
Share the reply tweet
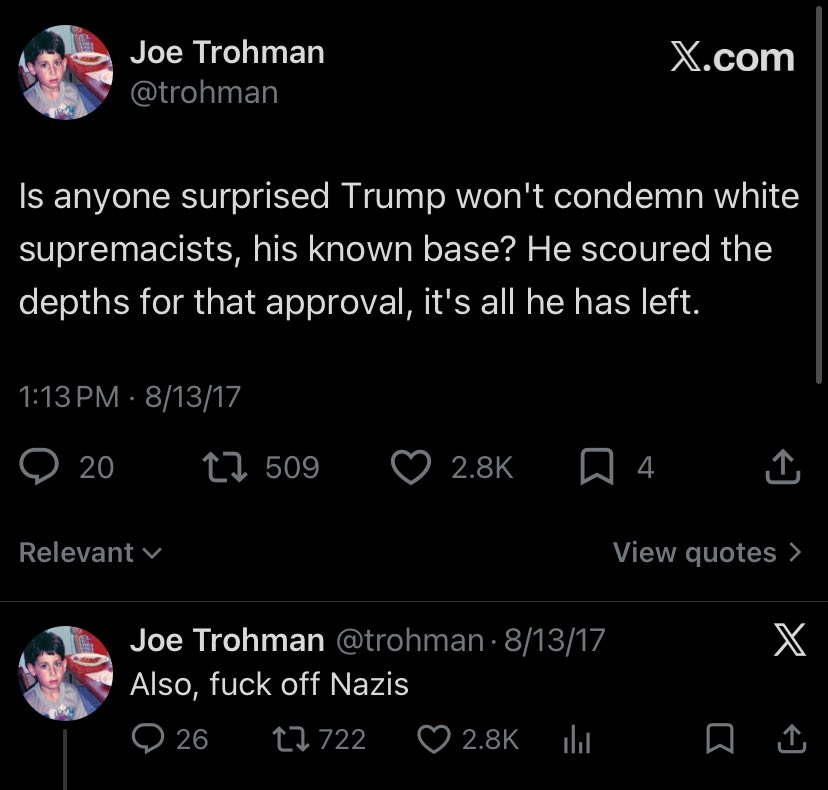792,738
